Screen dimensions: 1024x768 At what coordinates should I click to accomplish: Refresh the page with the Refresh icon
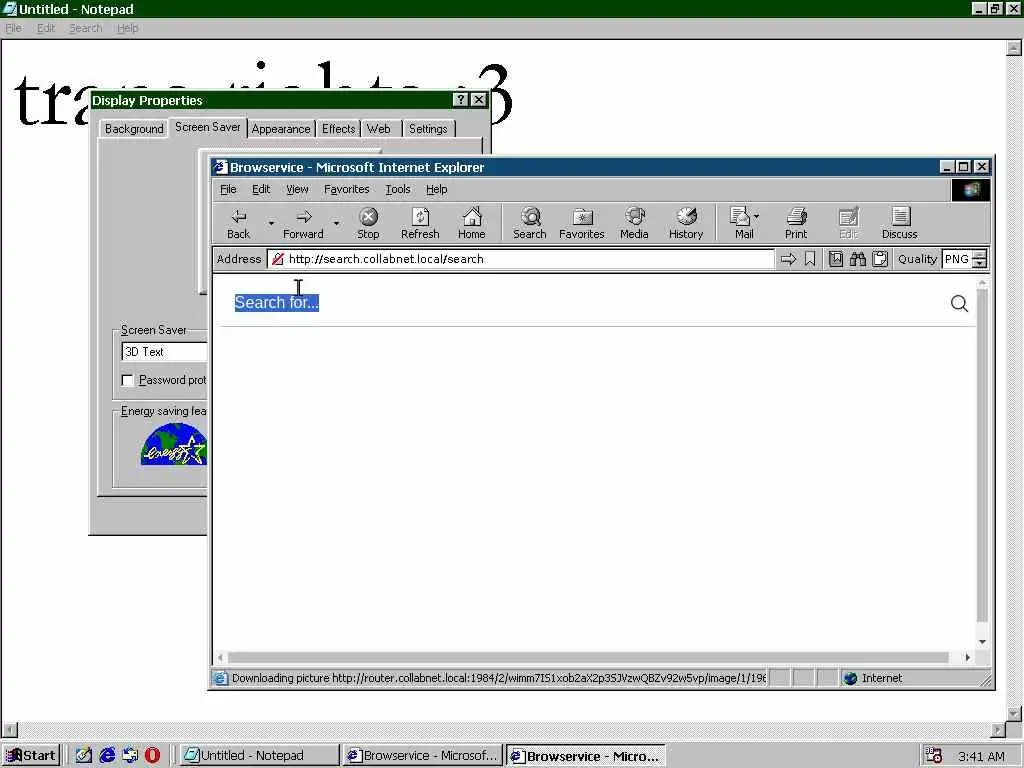click(x=420, y=223)
